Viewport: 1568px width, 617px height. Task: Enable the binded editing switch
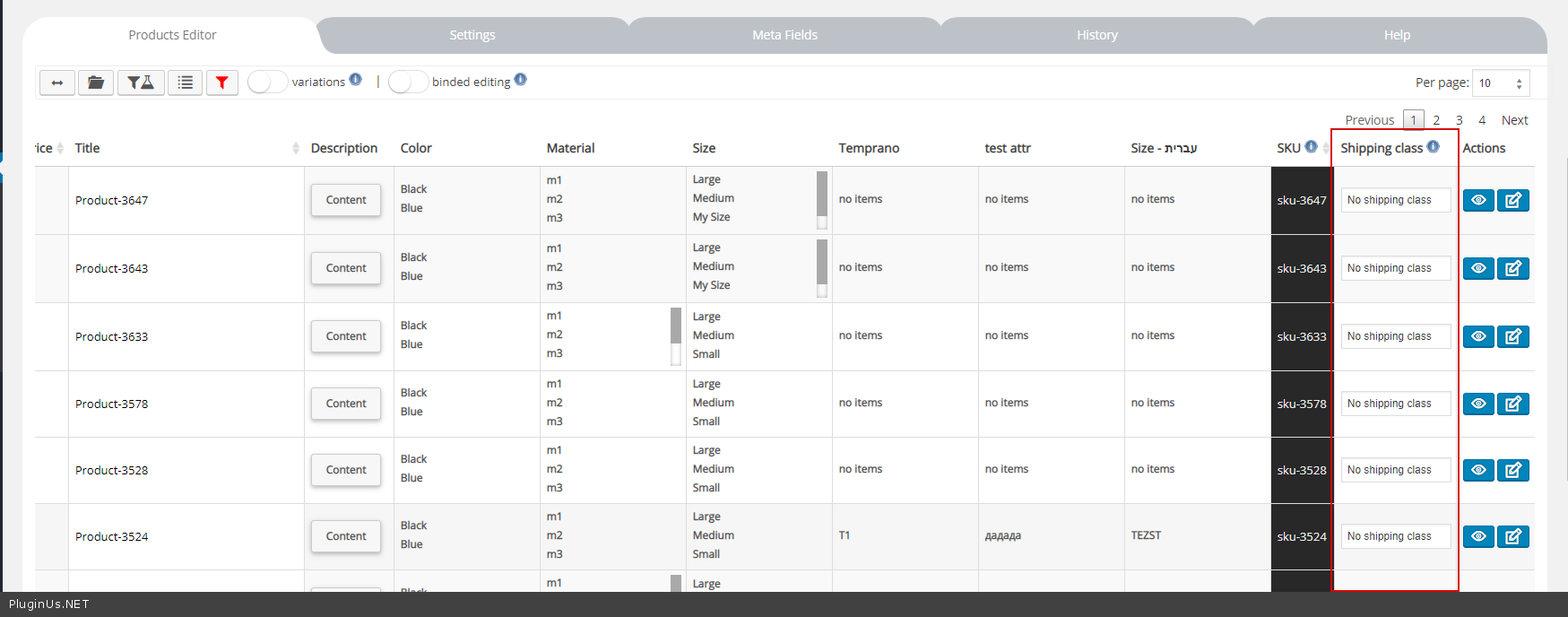[x=407, y=82]
